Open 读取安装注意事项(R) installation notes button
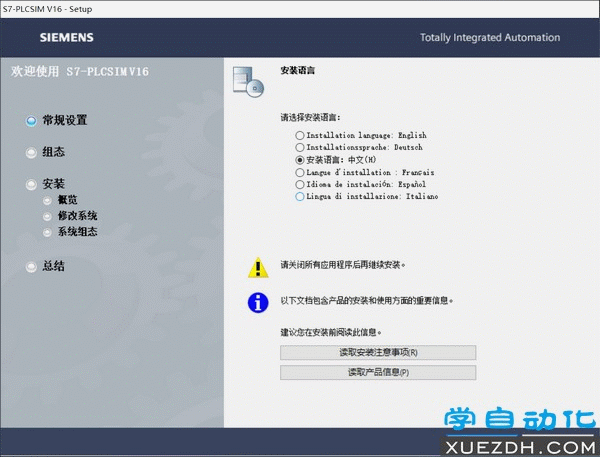This screenshot has width=600, height=457. pyautogui.click(x=378, y=353)
